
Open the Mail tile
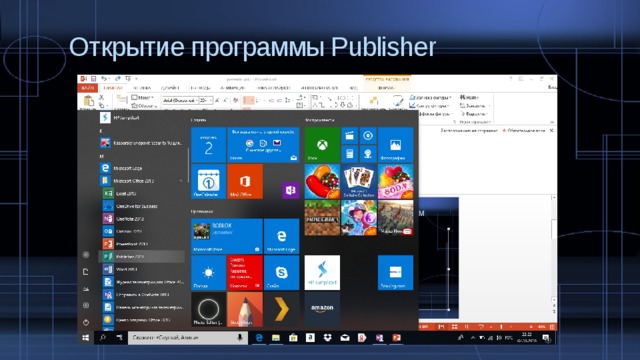[263, 145]
